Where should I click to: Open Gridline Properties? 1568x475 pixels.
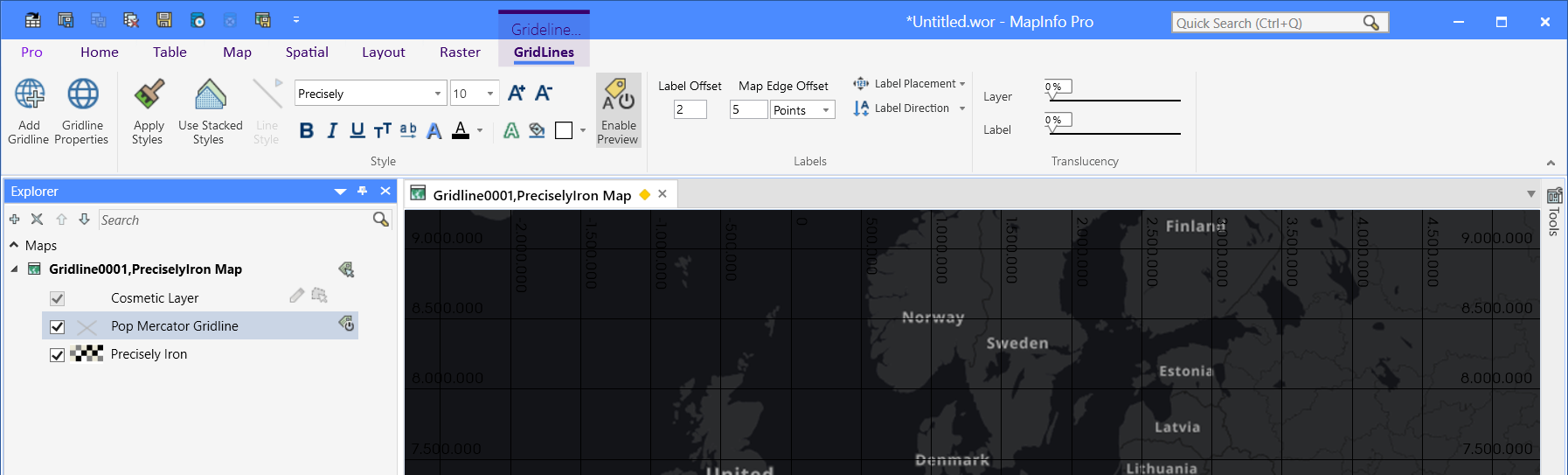82,111
